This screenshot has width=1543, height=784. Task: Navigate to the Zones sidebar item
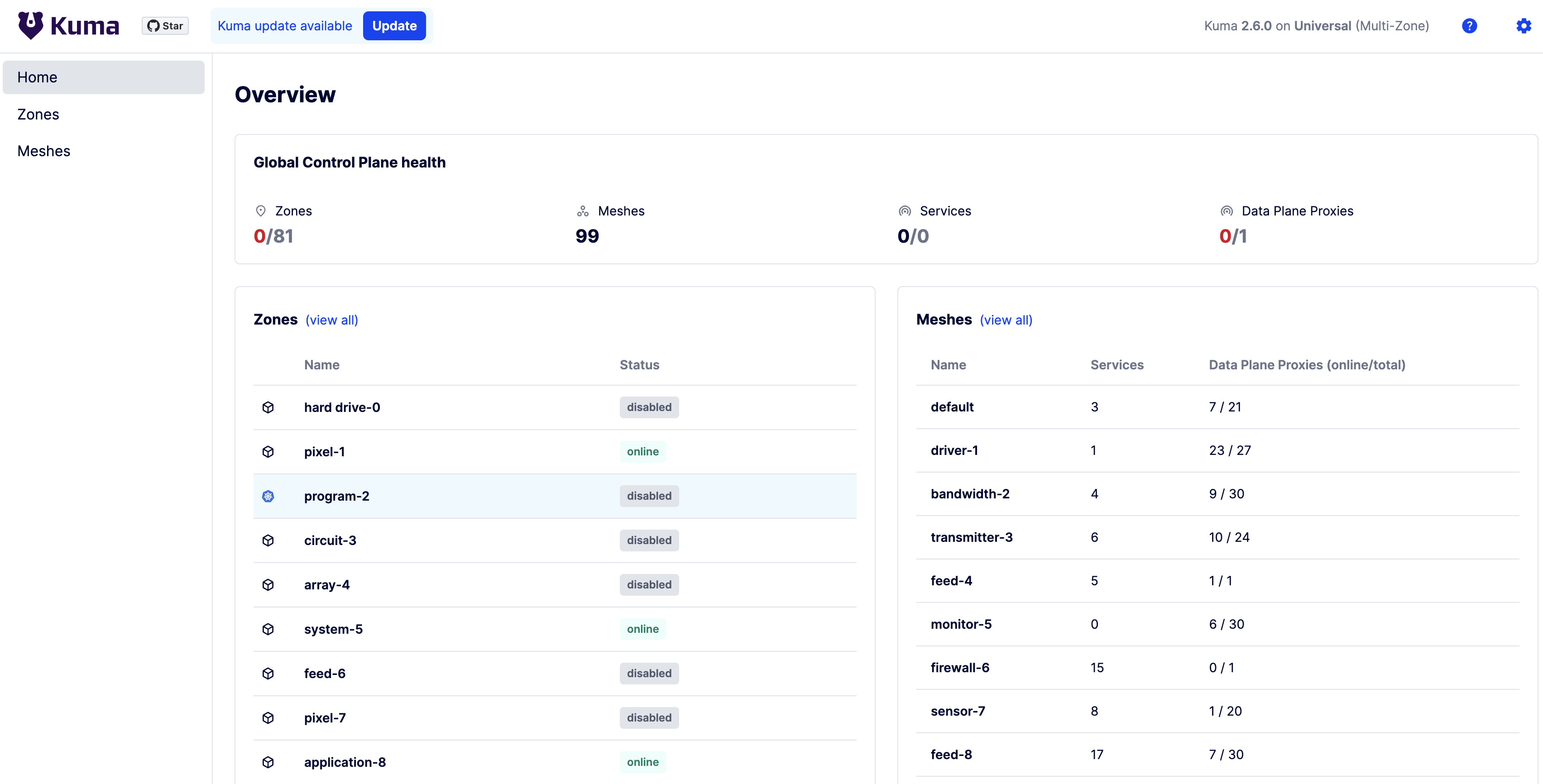tap(38, 114)
